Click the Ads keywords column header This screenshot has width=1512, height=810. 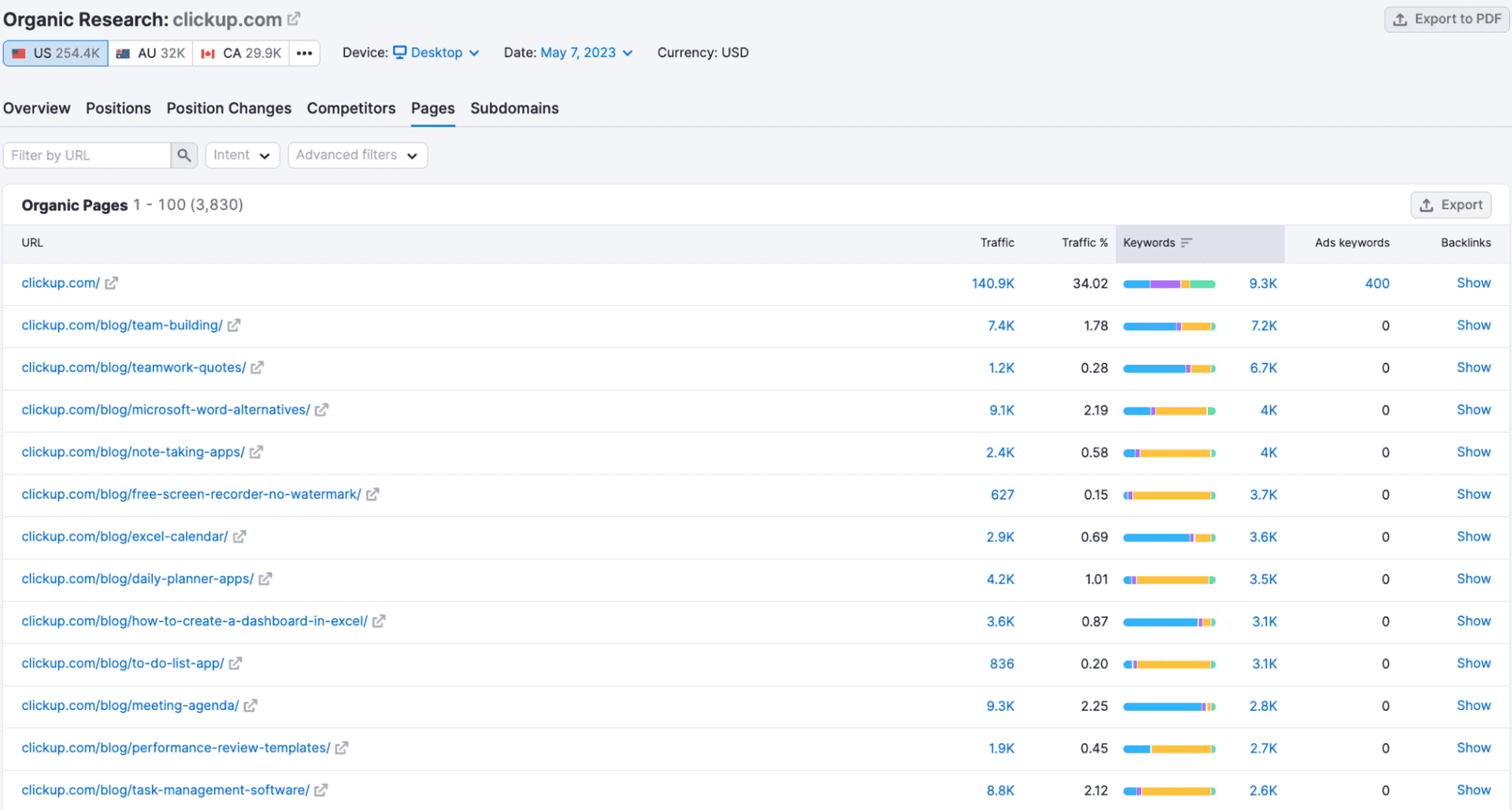[x=1352, y=243]
